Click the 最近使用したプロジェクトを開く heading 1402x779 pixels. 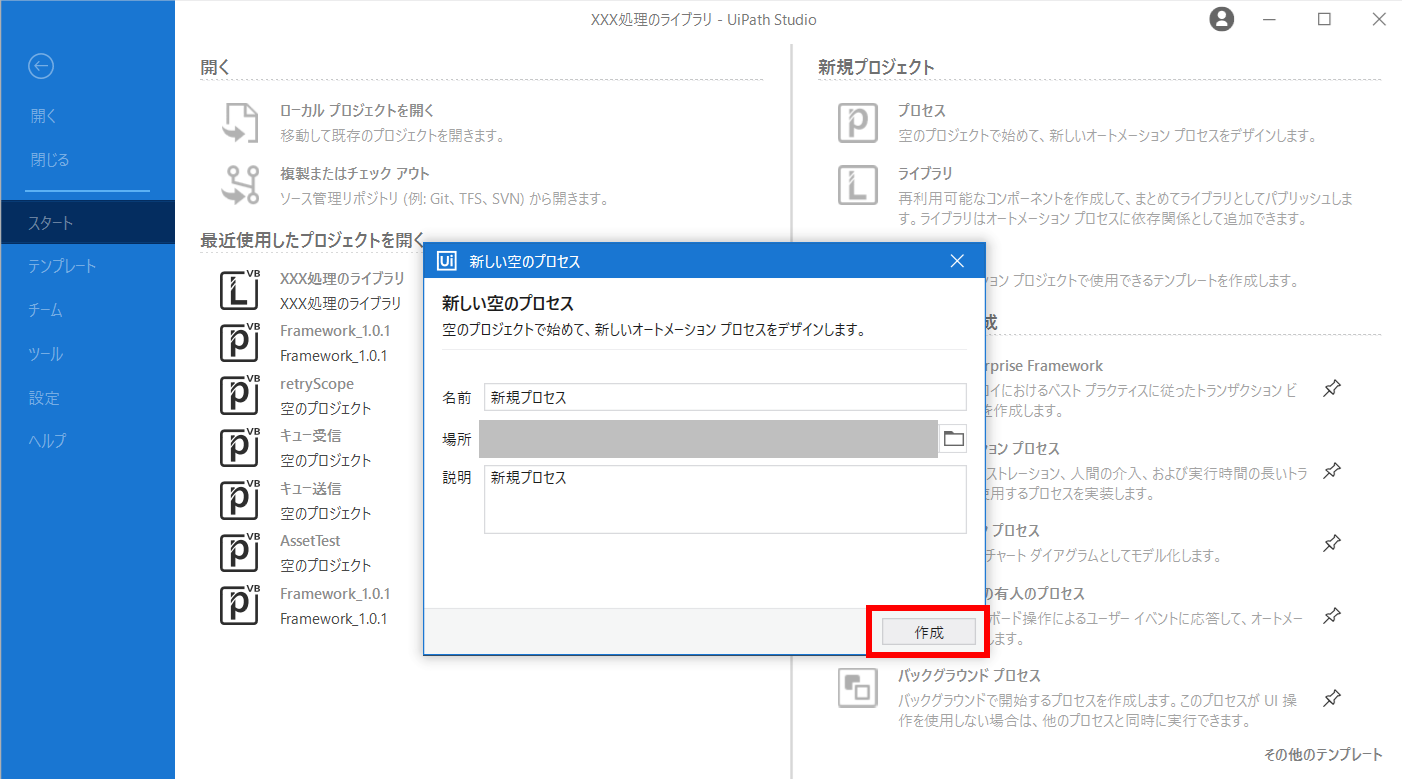tap(313, 241)
